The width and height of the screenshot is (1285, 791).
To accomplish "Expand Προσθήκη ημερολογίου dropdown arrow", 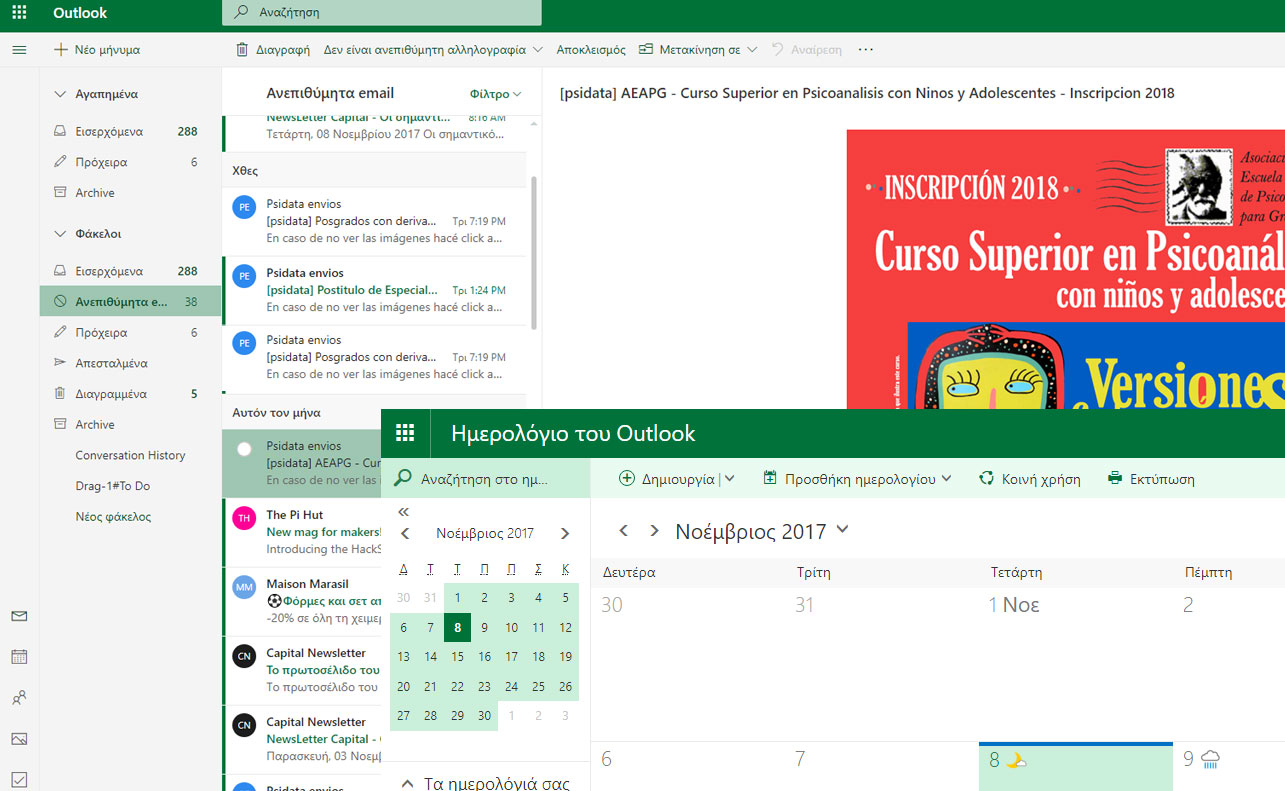I will point(946,478).
